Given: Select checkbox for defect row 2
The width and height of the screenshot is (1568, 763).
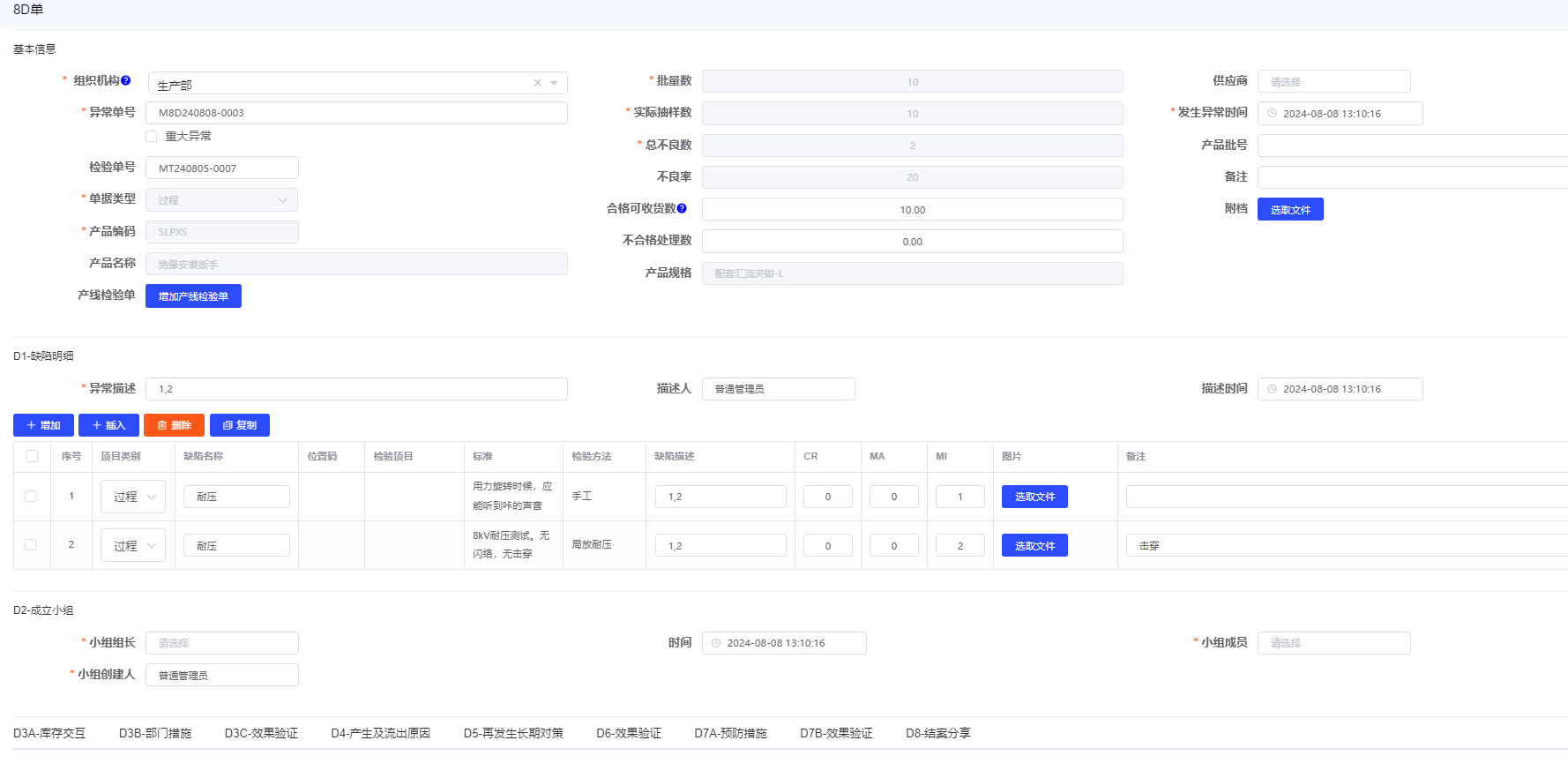Looking at the screenshot, I should 31,544.
